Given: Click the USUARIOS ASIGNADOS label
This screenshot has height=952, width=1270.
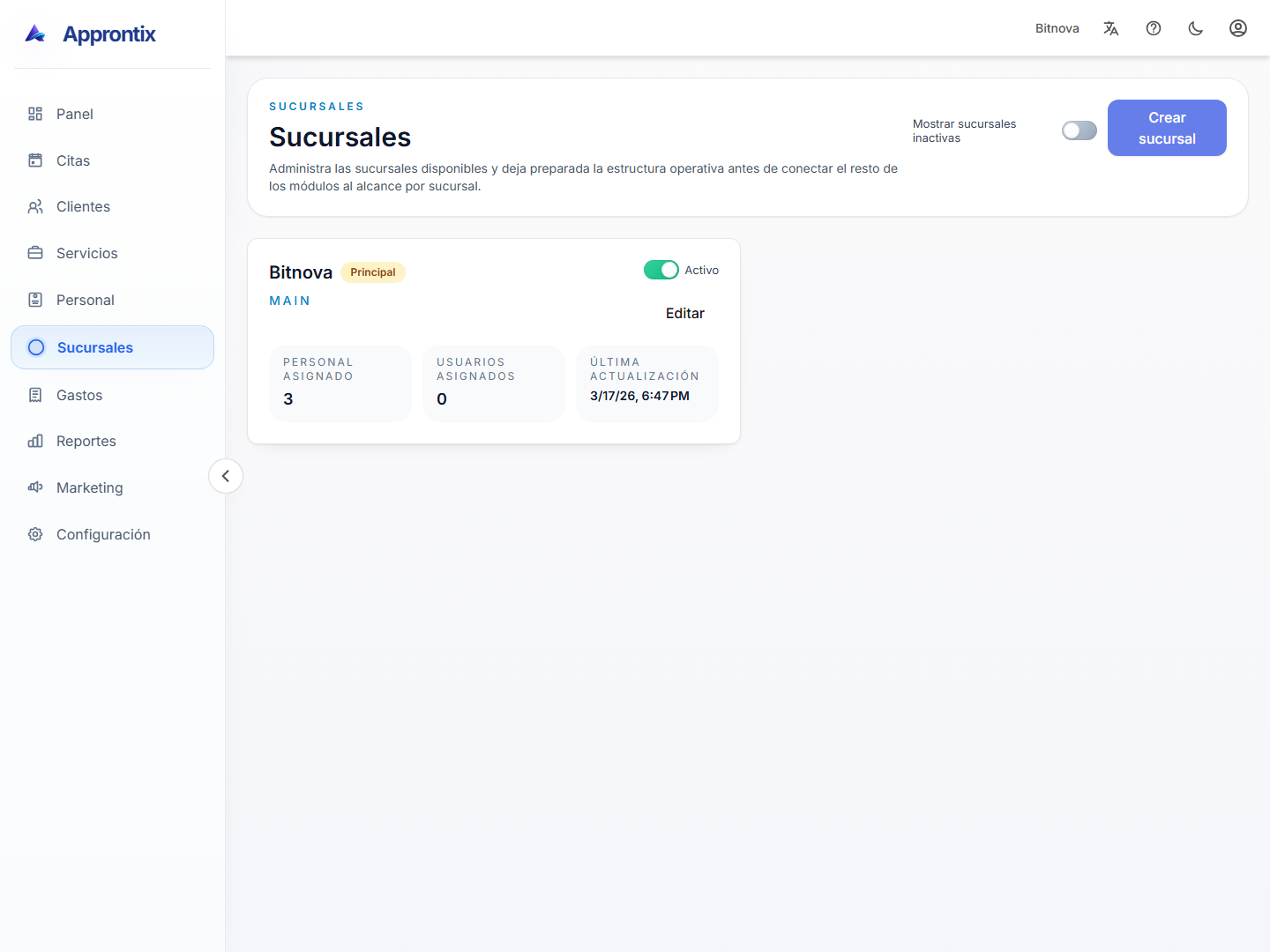Looking at the screenshot, I should pyautogui.click(x=476, y=368).
